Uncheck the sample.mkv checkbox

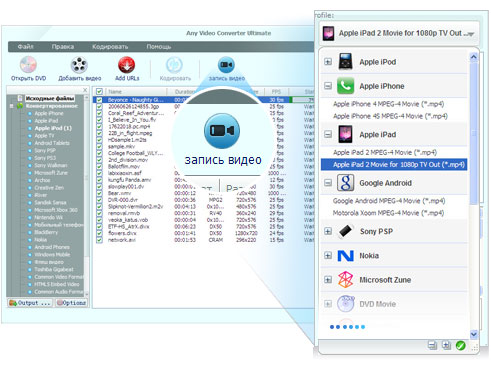coord(99,146)
